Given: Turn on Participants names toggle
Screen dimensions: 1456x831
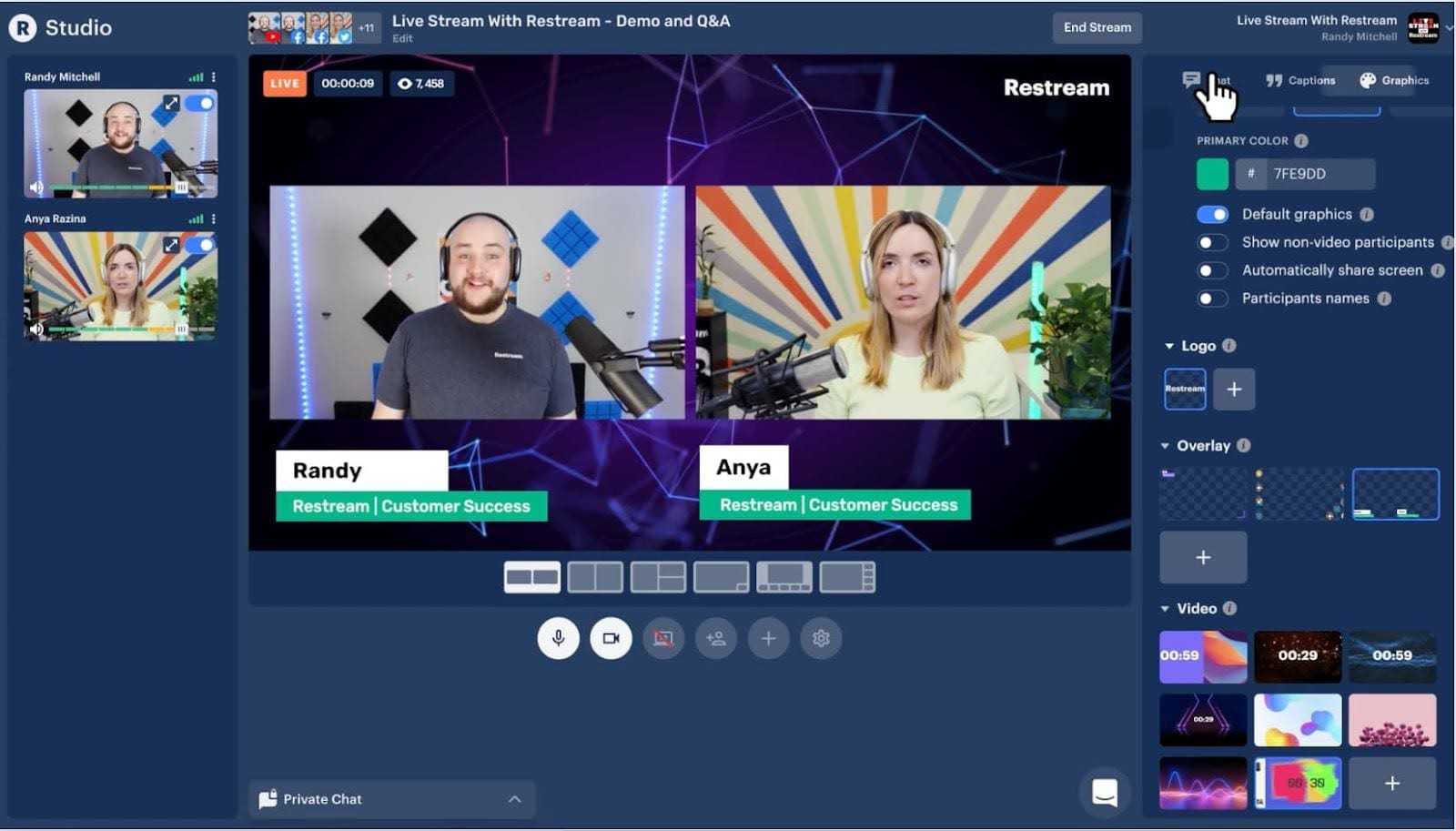Looking at the screenshot, I should pyautogui.click(x=1212, y=299).
